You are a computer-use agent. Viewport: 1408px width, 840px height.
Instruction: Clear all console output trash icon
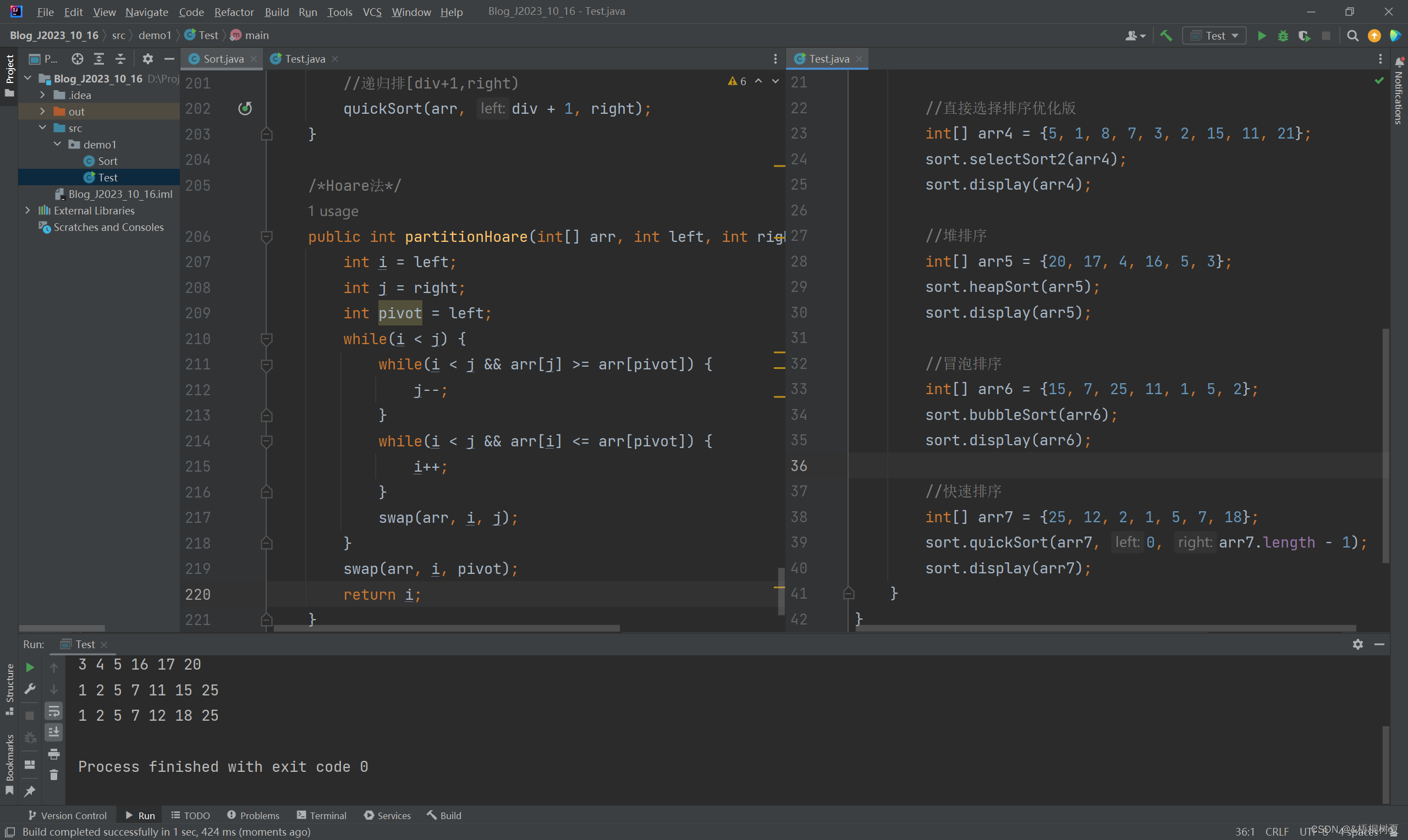click(x=54, y=775)
